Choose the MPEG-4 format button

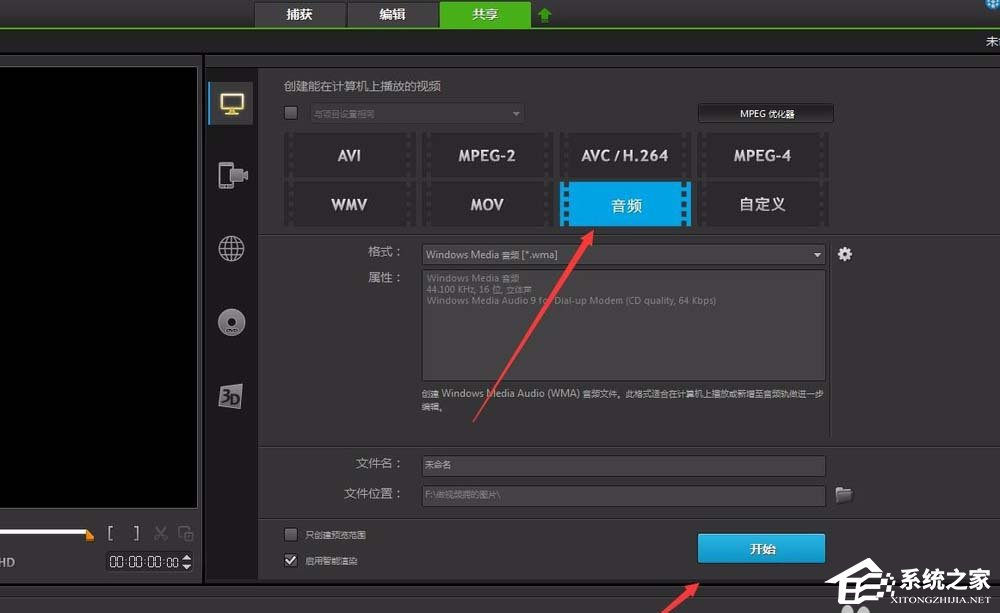(x=762, y=156)
